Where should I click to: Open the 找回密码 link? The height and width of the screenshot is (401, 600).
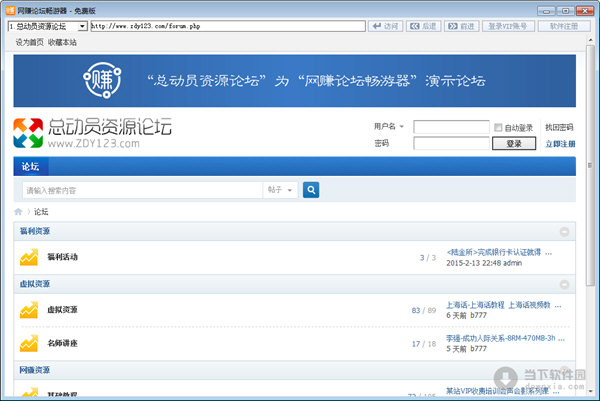(x=559, y=127)
